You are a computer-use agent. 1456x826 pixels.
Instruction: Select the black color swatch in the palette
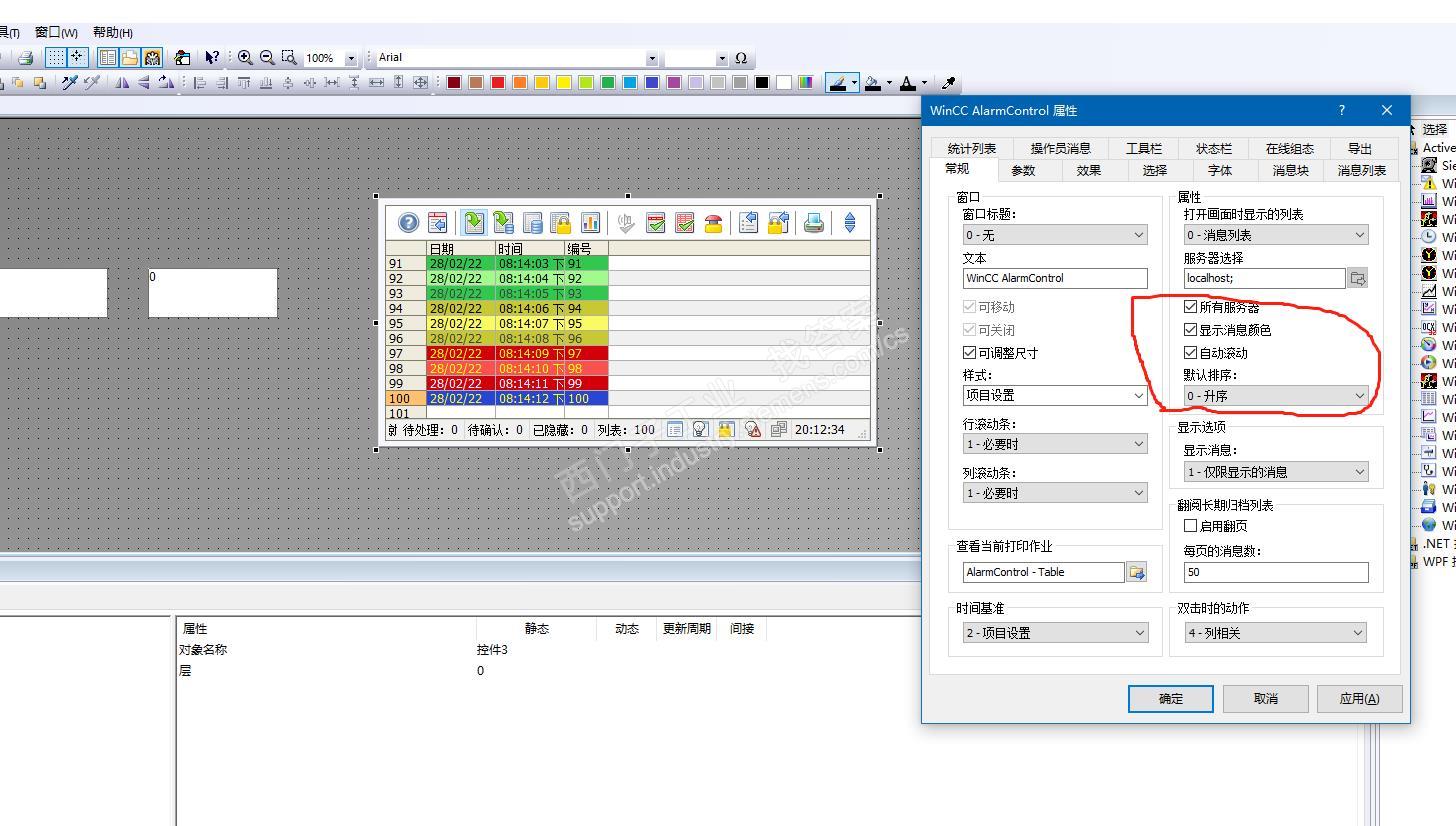762,83
